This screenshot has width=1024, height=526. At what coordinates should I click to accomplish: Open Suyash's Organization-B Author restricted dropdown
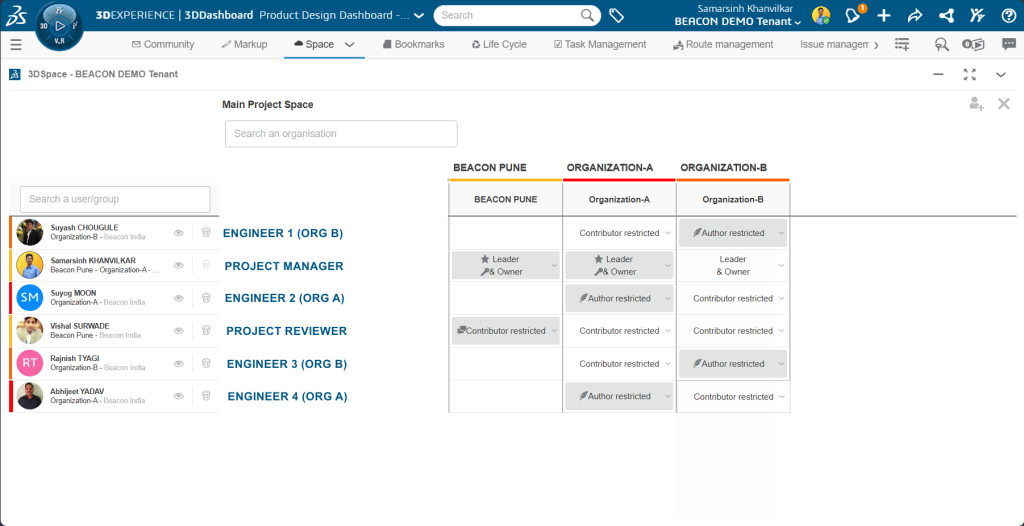[733, 233]
